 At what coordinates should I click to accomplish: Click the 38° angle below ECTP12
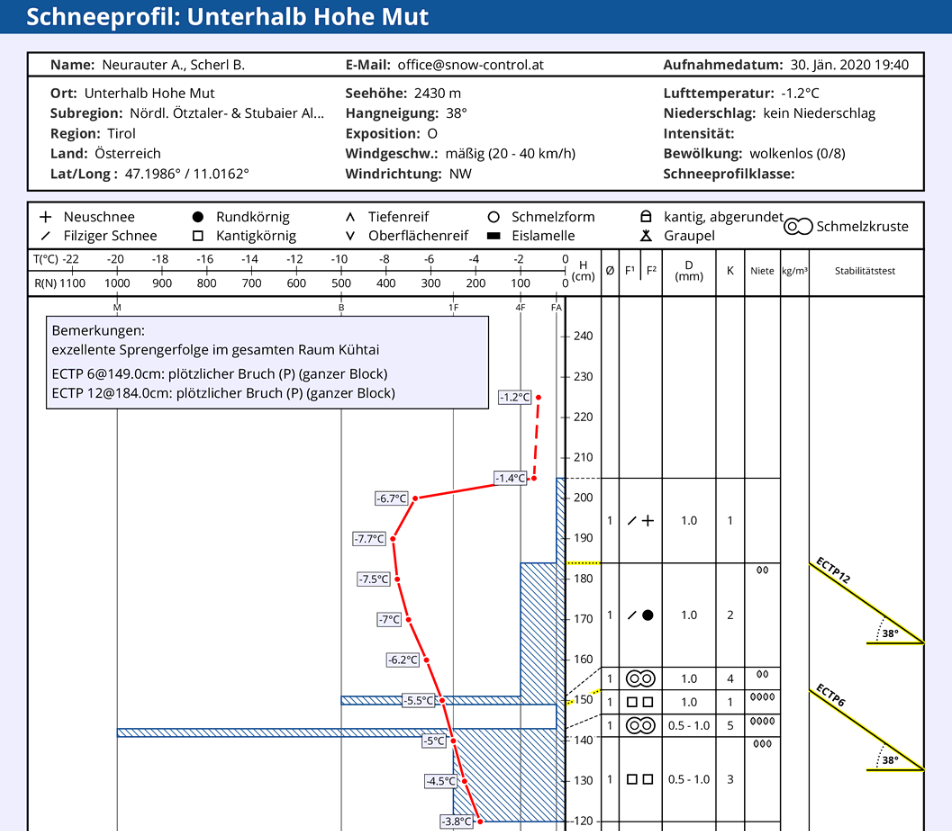tap(890, 633)
